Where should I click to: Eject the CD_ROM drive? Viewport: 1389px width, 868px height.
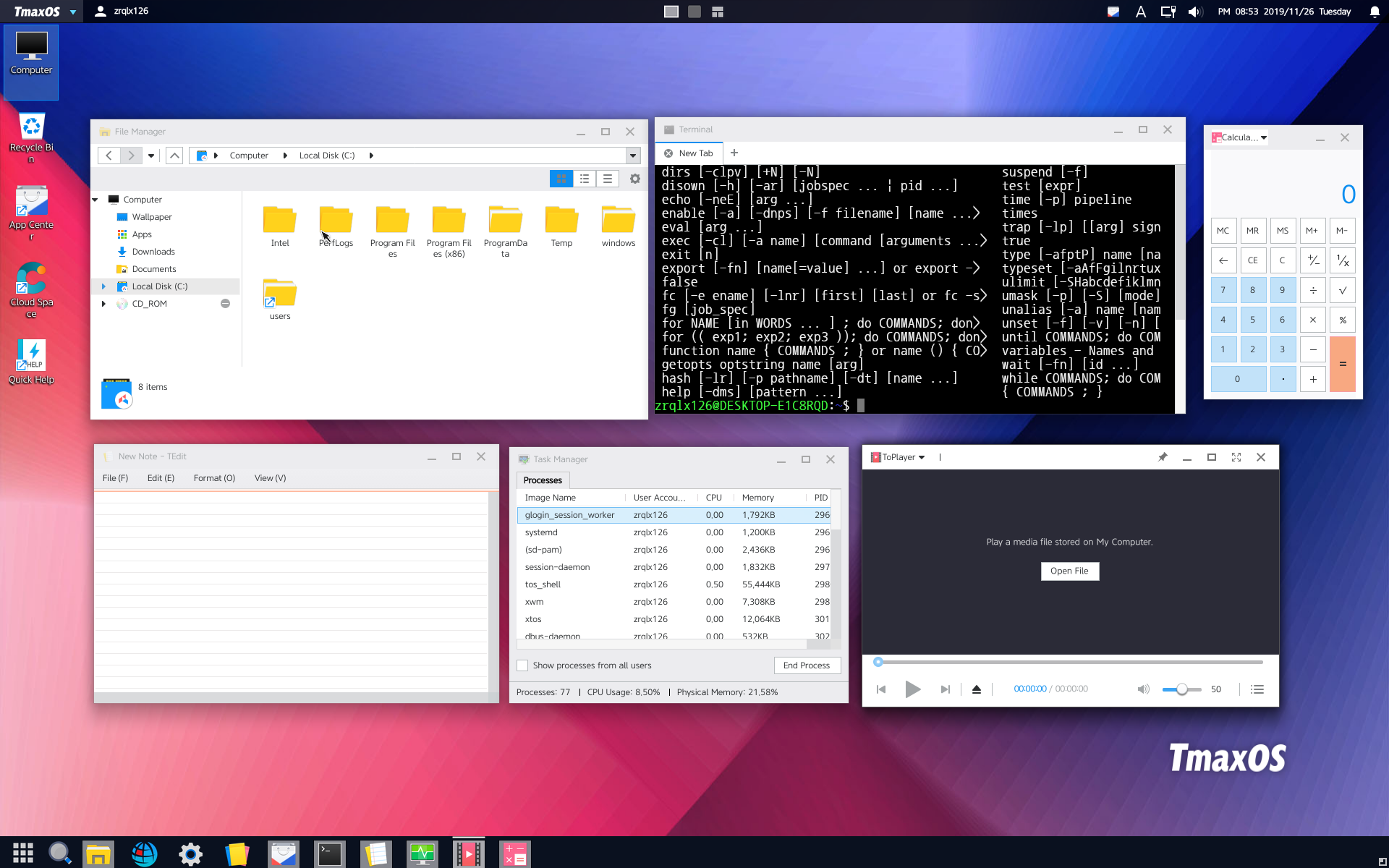[x=225, y=304]
